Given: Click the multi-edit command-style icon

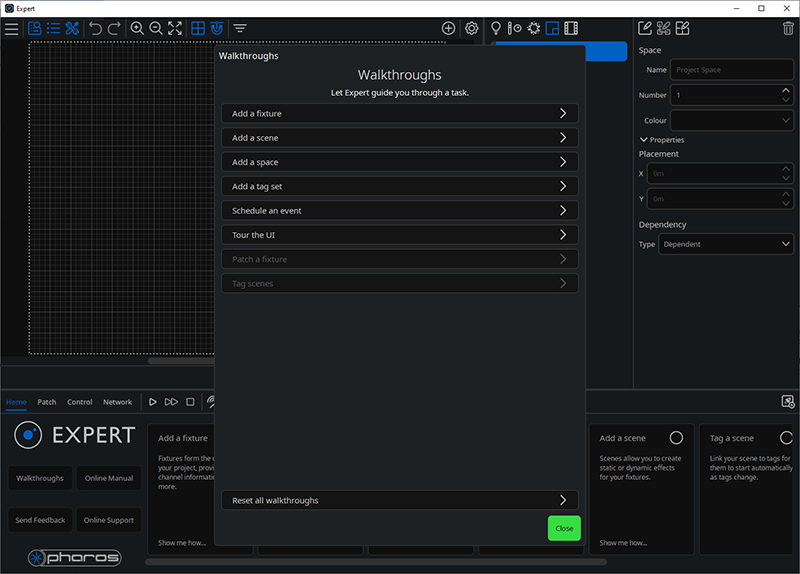Looking at the screenshot, I should click(663, 28).
